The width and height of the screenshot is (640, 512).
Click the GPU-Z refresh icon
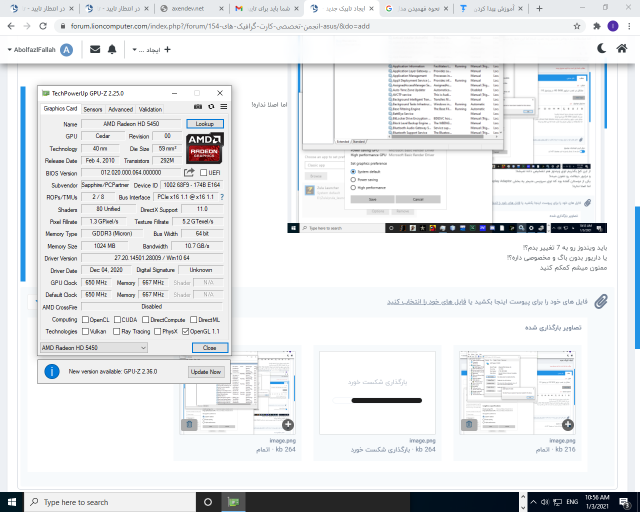[210, 108]
